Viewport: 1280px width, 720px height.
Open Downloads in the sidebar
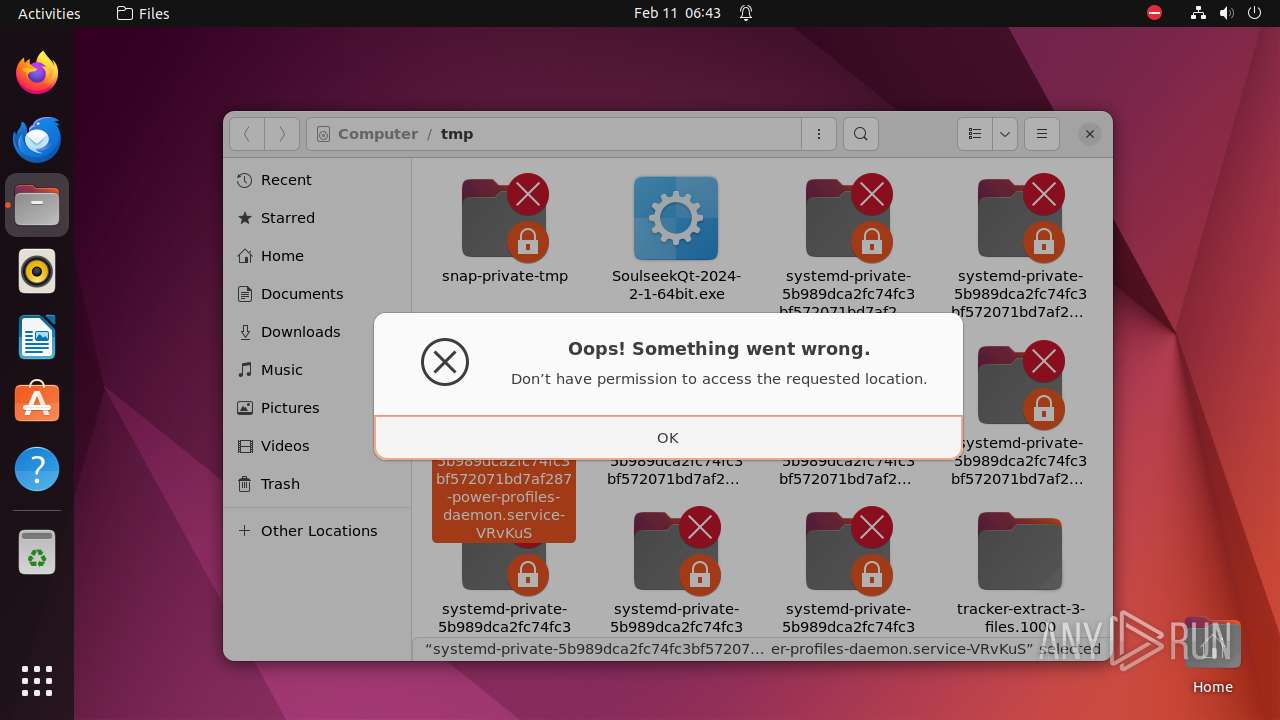click(319, 332)
